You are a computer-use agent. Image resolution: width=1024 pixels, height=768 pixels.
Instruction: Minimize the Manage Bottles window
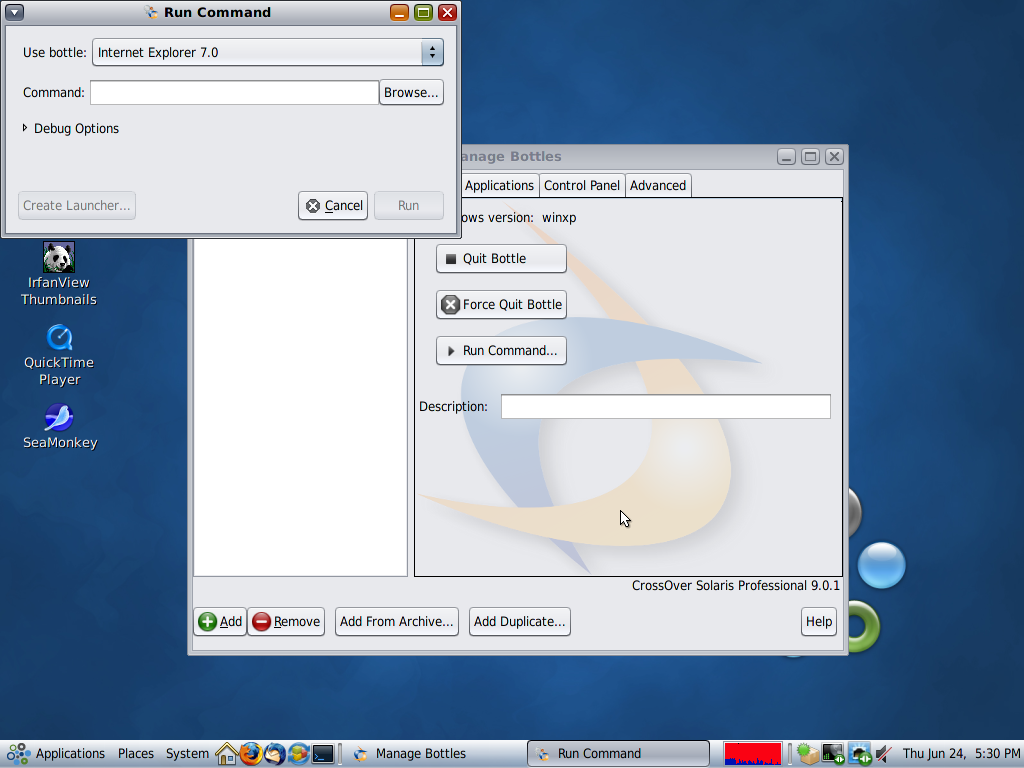[x=786, y=157]
